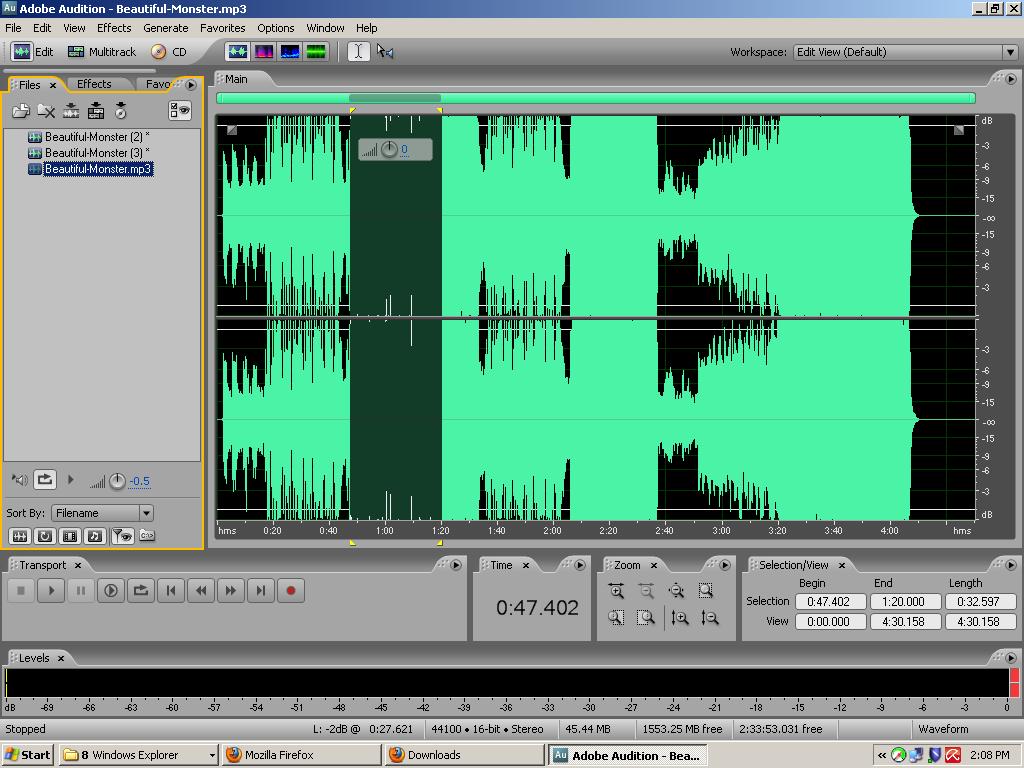The width and height of the screenshot is (1024, 768).
Task: Click Selection Begin field 0:47.402
Action: pos(830,601)
